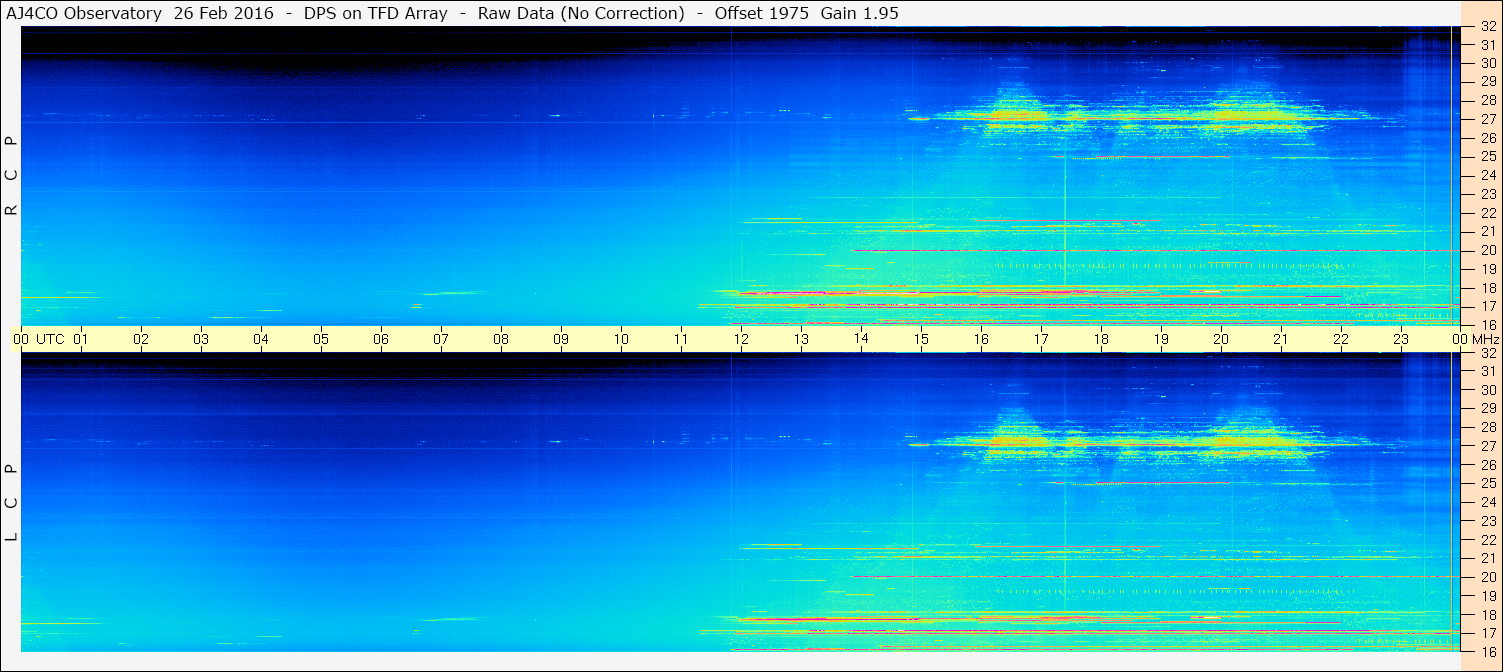The height and width of the screenshot is (672, 1503).
Task: Click the 25 MHz tick label in RCP panel
Action: (x=1488, y=157)
